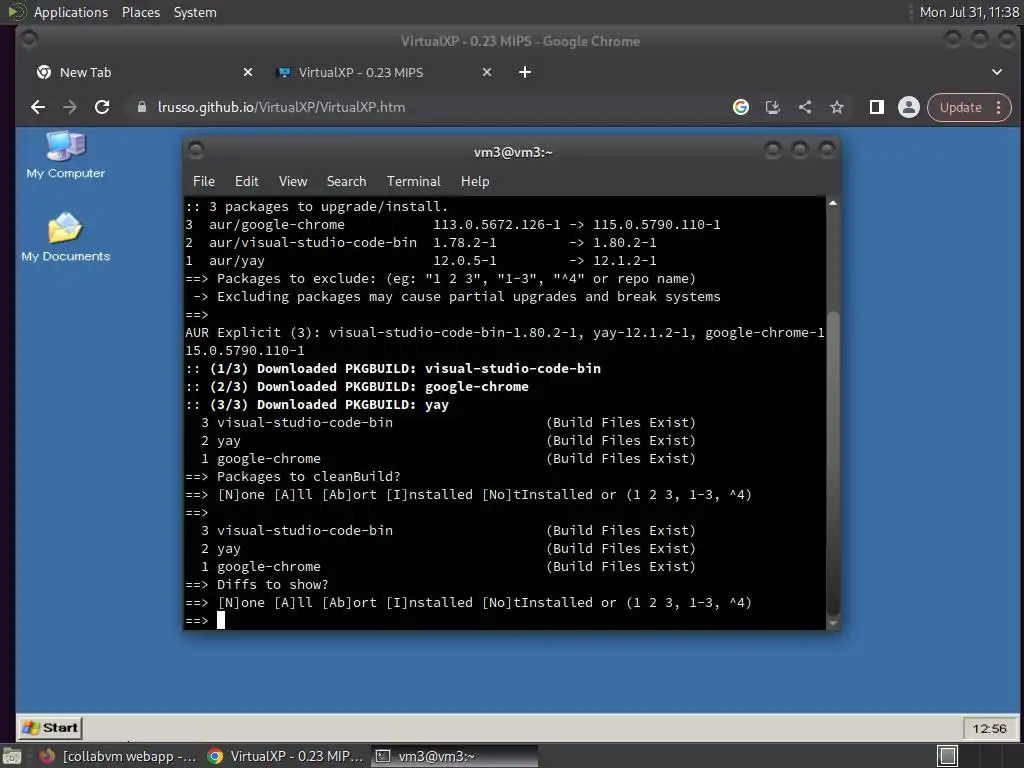Click the aur/google-chrome line in terminal
This screenshot has width=1024, height=768.
[453, 225]
